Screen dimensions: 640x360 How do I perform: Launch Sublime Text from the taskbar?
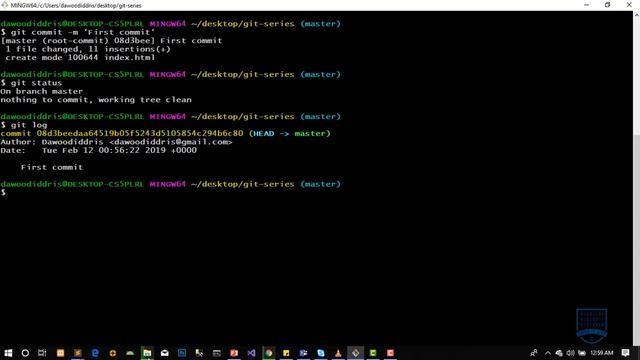[x=78, y=353]
